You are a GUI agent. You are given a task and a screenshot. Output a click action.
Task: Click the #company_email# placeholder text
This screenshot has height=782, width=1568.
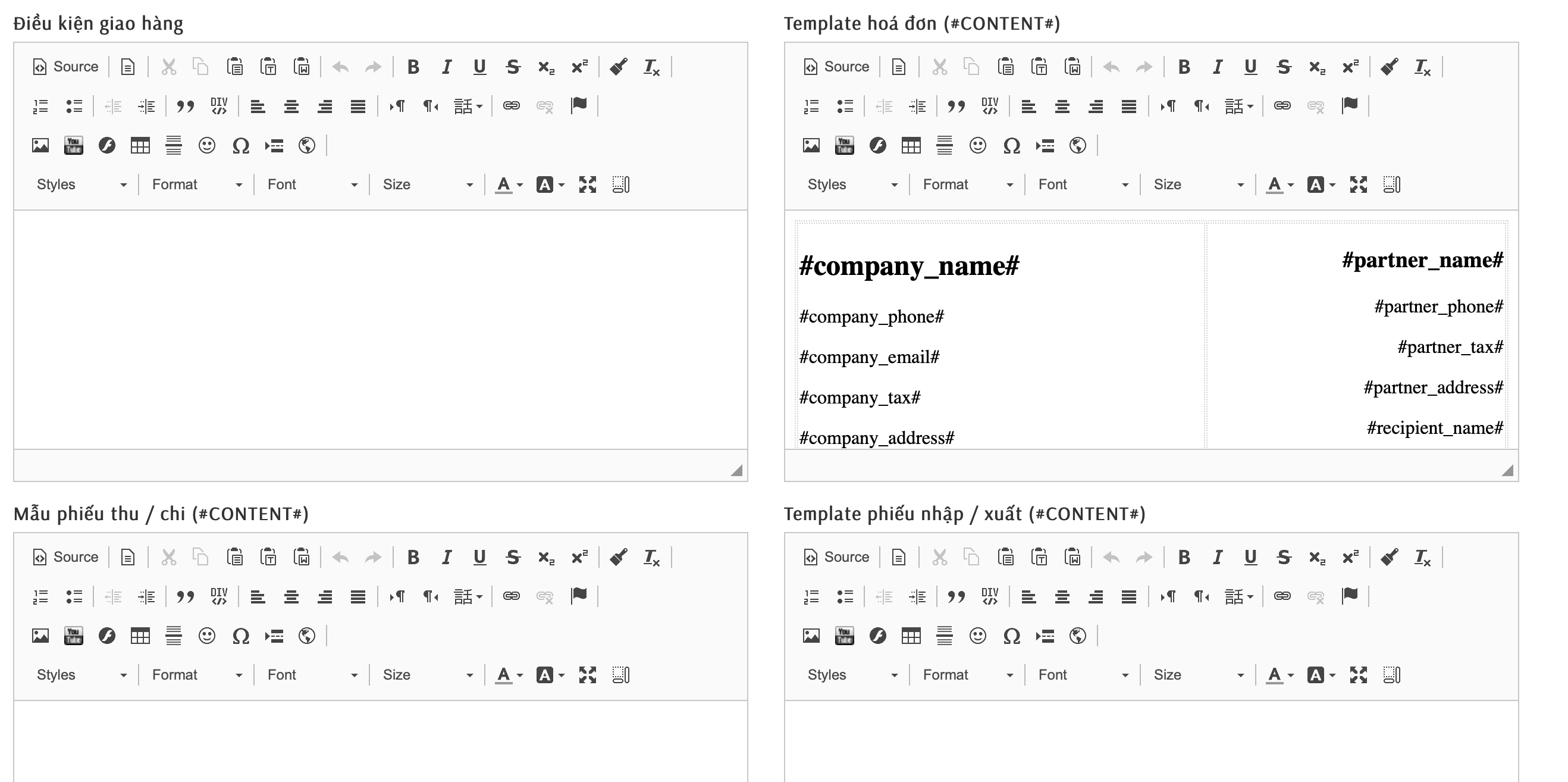(869, 357)
